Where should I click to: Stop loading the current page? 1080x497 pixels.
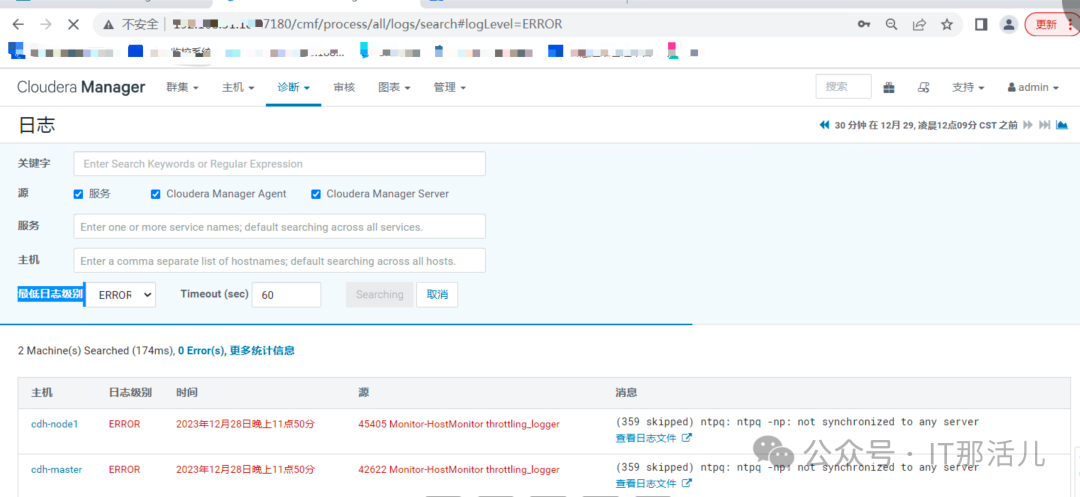[x=73, y=25]
